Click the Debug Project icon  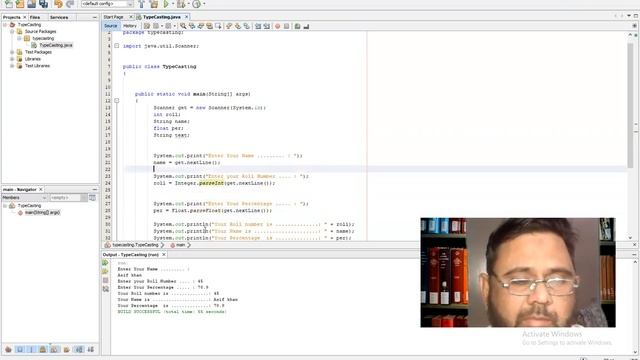tap(181, 4)
